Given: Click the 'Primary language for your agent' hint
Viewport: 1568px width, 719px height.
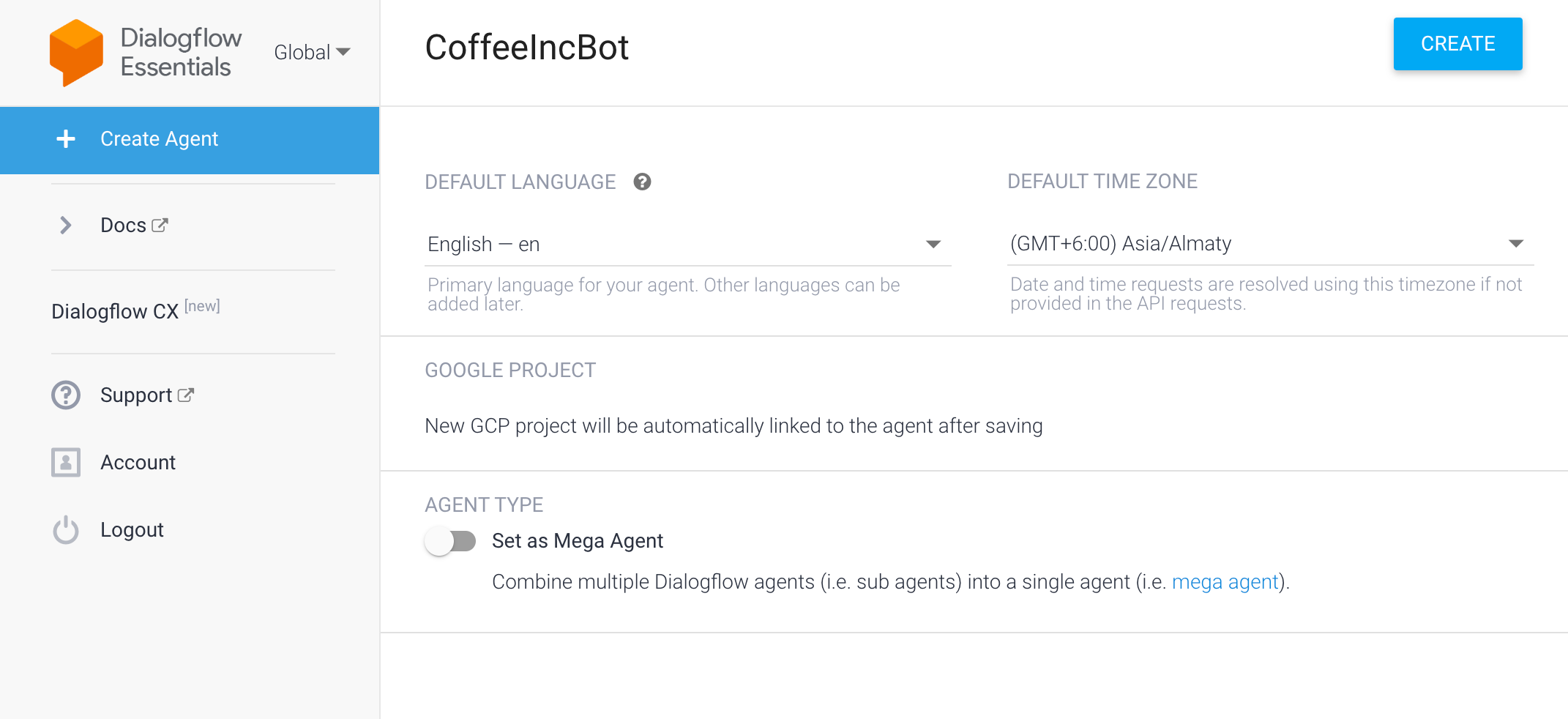Looking at the screenshot, I should [x=664, y=294].
